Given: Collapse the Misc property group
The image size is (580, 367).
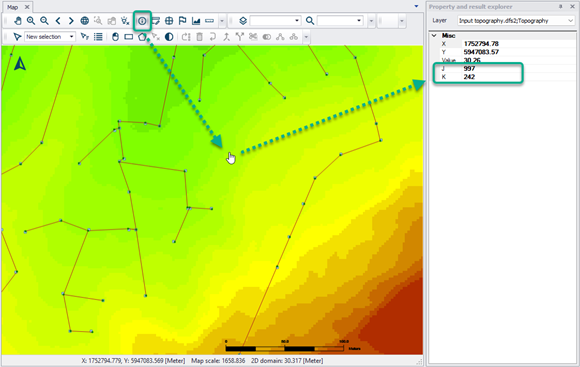Looking at the screenshot, I should point(434,36).
